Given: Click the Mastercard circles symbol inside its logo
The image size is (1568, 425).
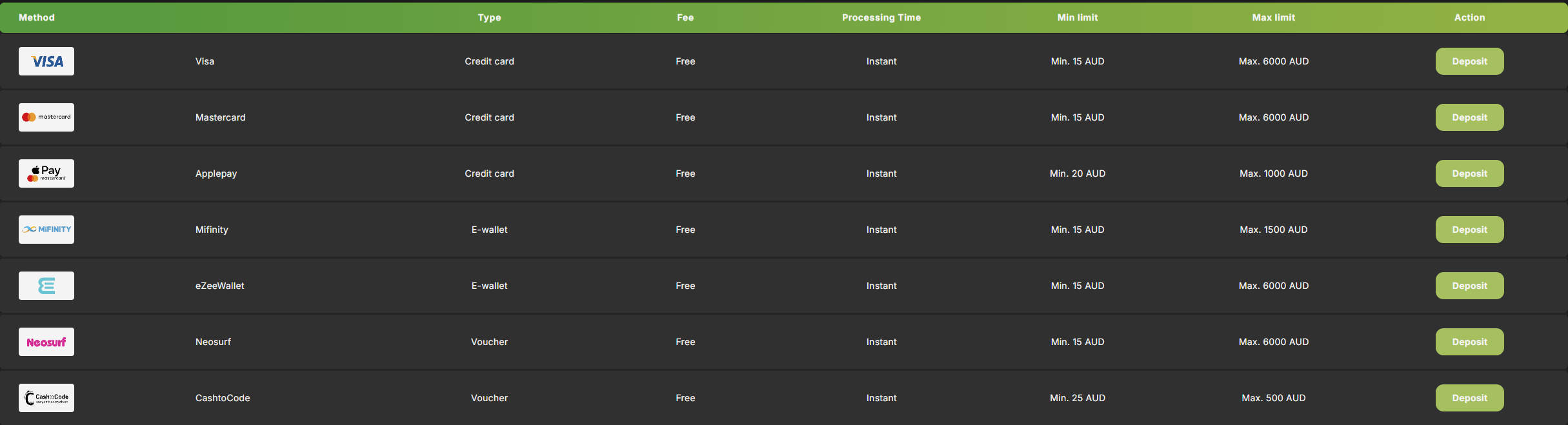Looking at the screenshot, I should (29, 117).
